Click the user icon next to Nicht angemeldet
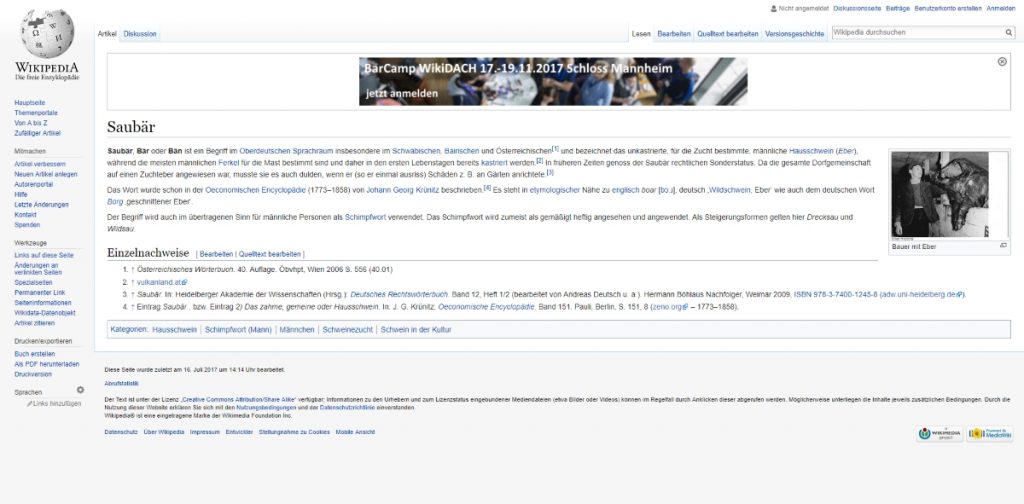This screenshot has width=1024, height=504. pos(773,8)
